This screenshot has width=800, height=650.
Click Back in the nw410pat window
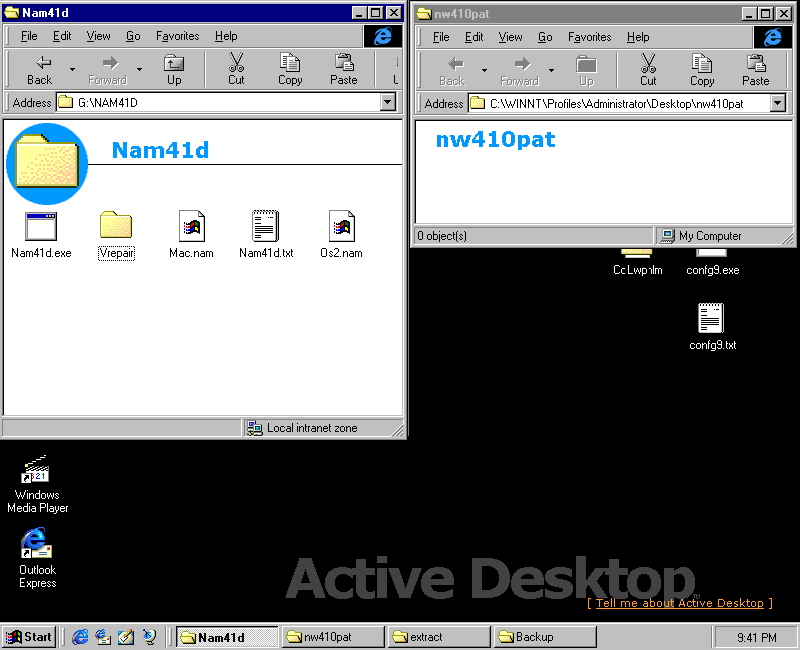click(x=452, y=71)
